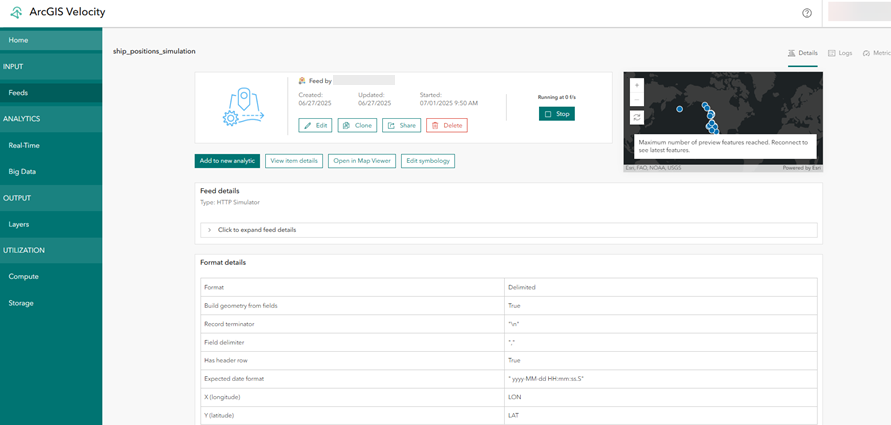The image size is (891, 425).
Task: Expand the feed details section
Action: pos(509,230)
